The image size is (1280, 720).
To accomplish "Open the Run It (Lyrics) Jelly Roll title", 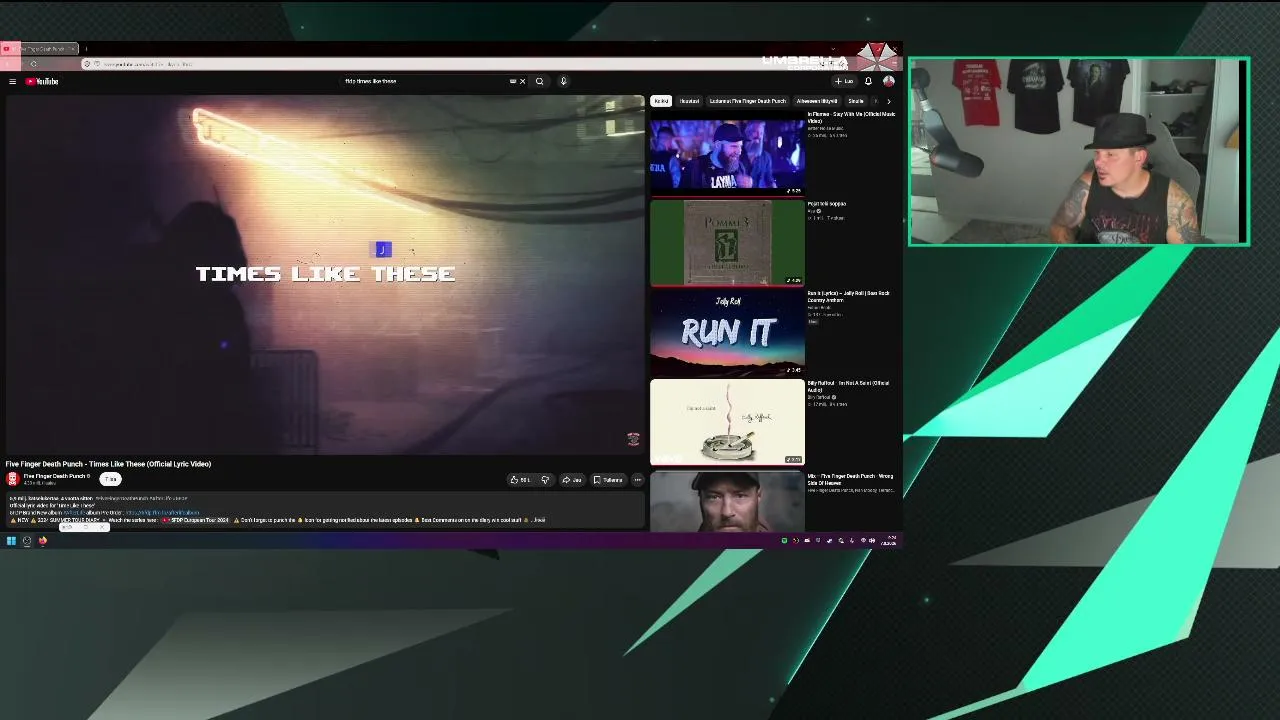I will [848, 296].
